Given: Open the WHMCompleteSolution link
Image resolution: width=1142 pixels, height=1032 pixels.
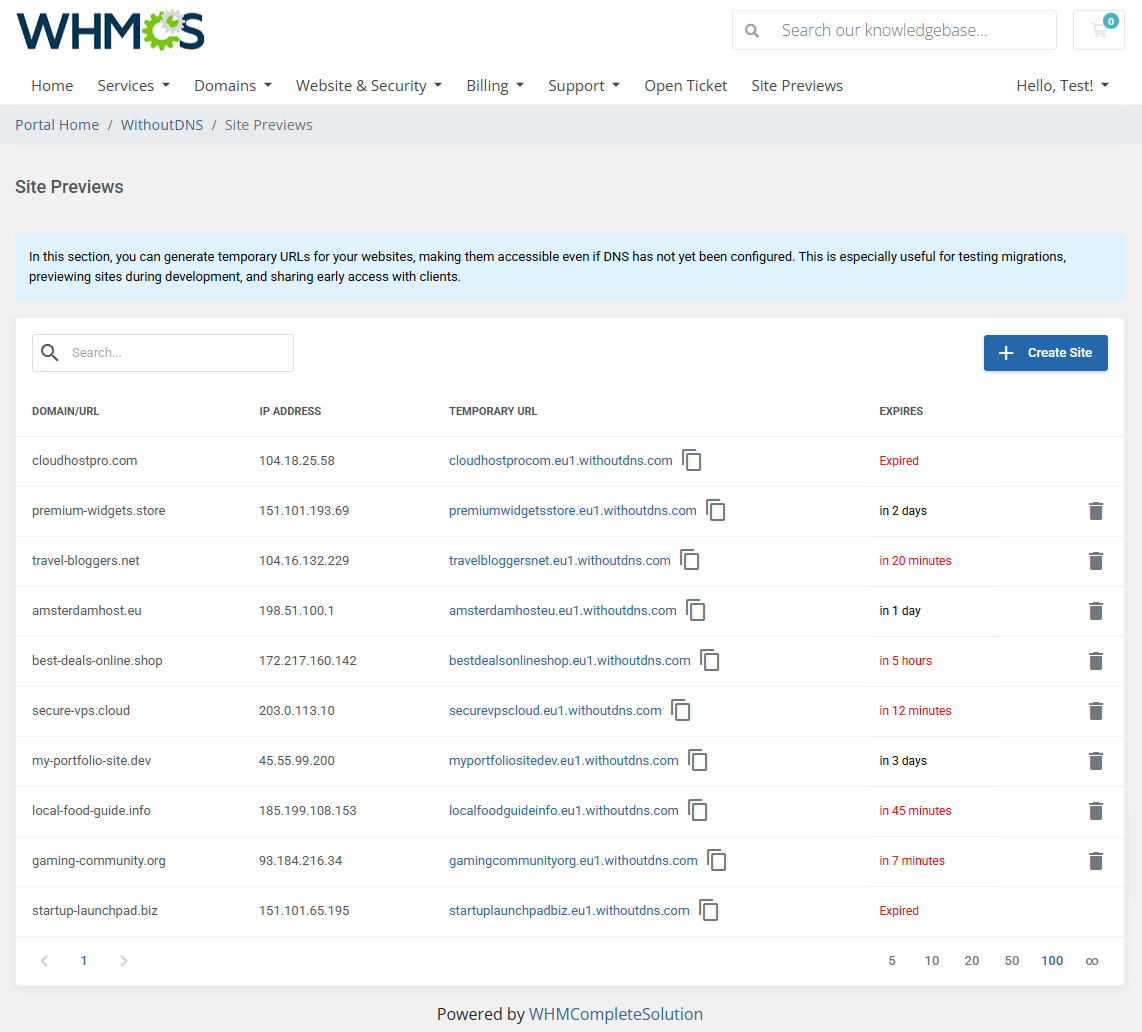Looking at the screenshot, I should coord(616,1013).
